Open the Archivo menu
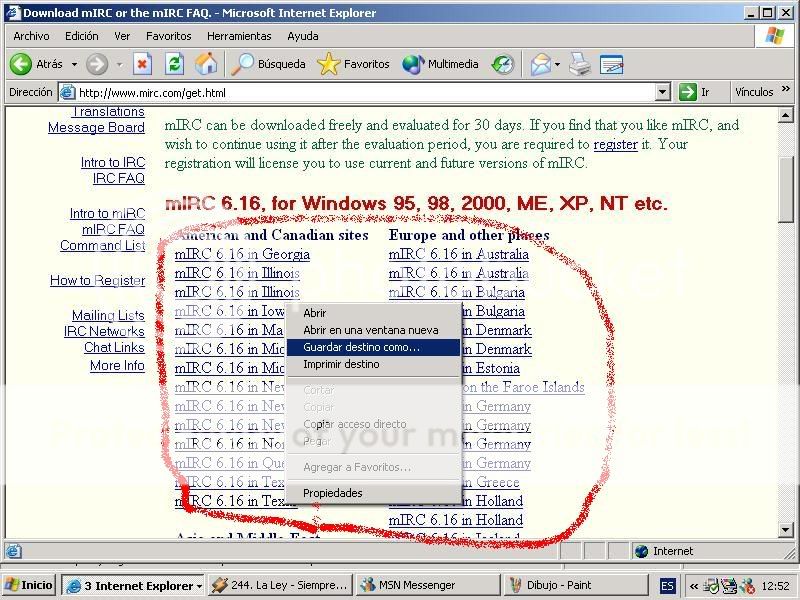 pos(31,36)
